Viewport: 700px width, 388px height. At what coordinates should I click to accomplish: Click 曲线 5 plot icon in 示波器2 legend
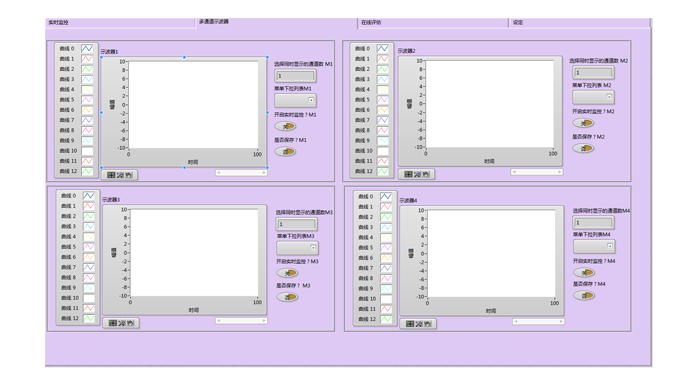[x=383, y=100]
